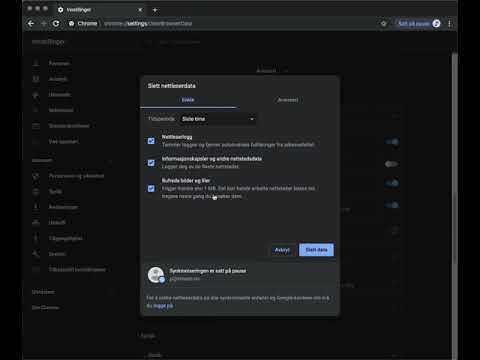Image resolution: width=480 pixels, height=360 pixels.
Task: Click the Slett data button
Action: tap(316, 250)
